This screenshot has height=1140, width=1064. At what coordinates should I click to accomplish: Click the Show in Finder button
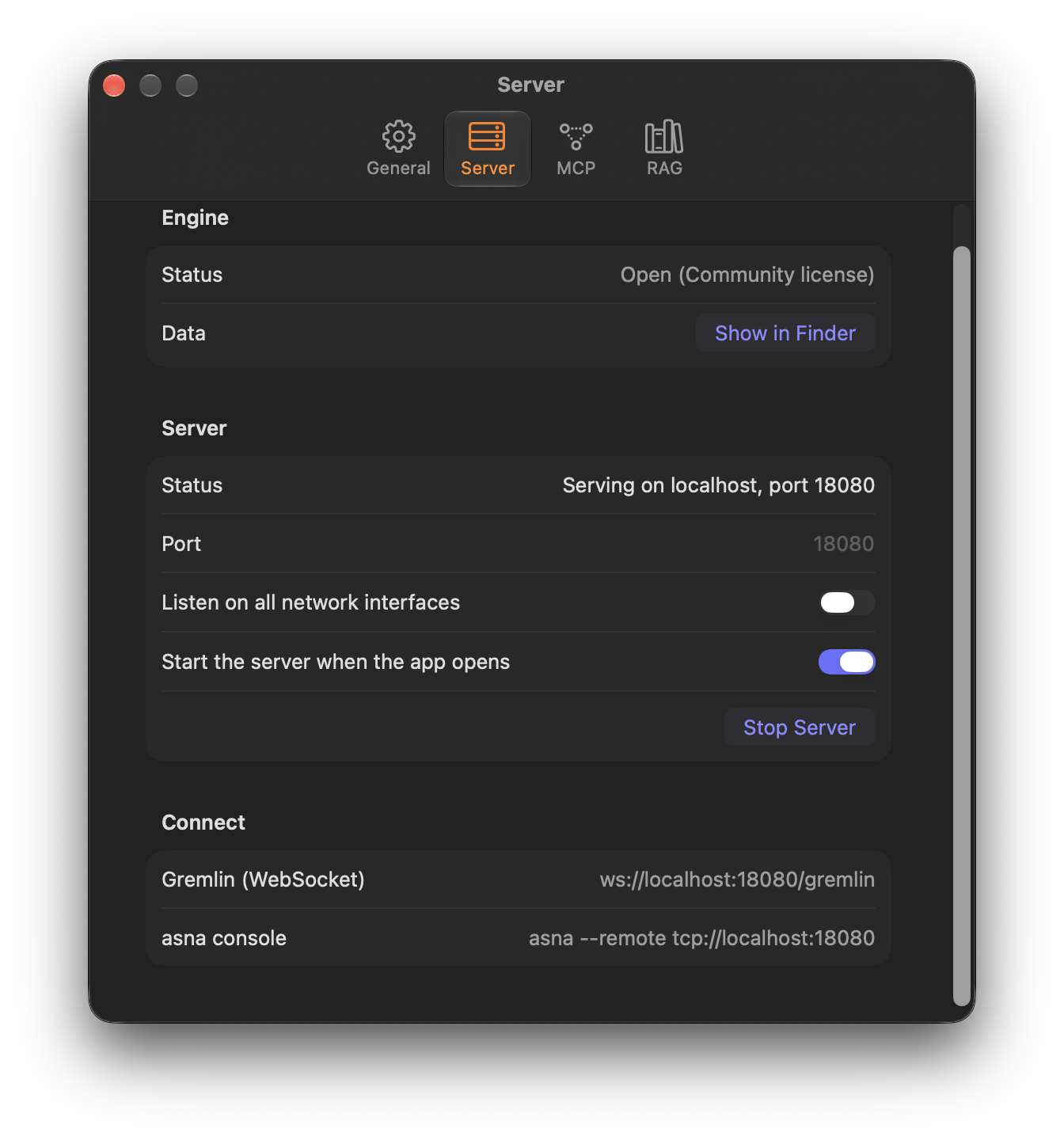pyautogui.click(x=785, y=333)
